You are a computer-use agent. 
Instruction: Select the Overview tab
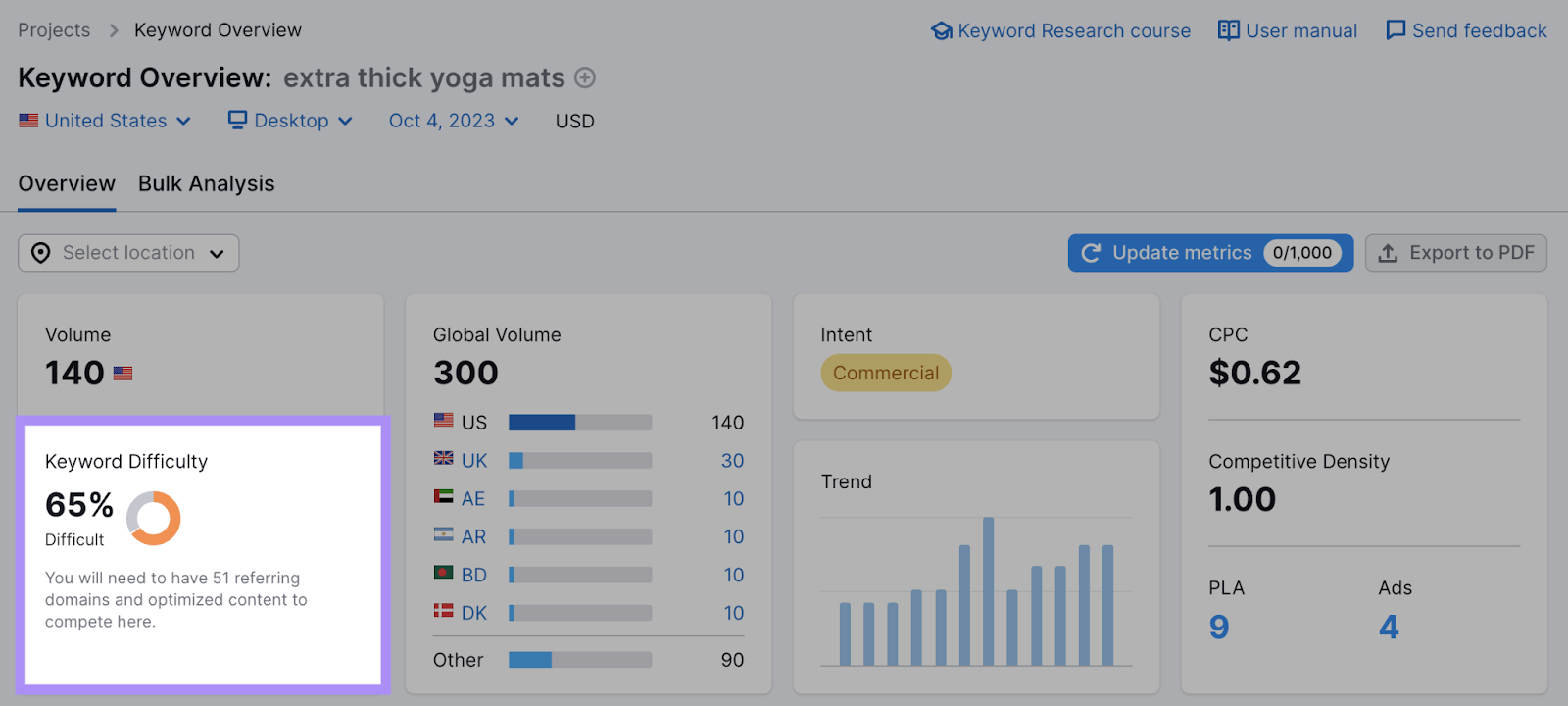[67, 184]
